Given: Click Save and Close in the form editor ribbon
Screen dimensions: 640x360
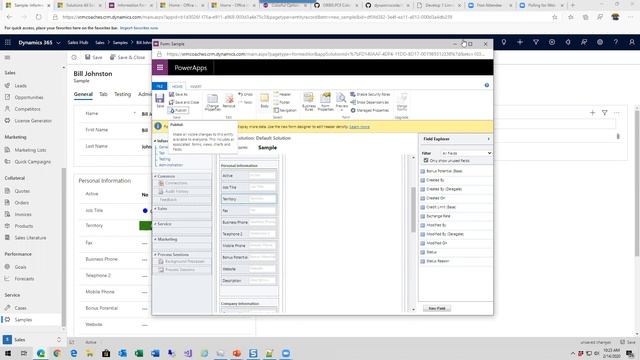Looking at the screenshot, I should coord(184,102).
